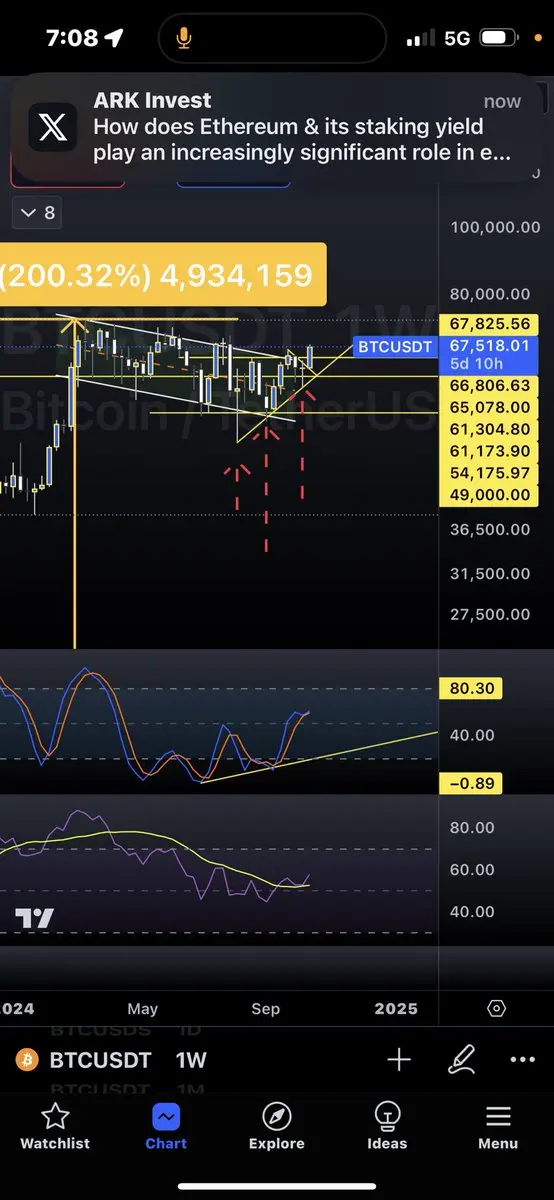
Task: Open the Ideas lightbulb tab
Action: point(387,1127)
